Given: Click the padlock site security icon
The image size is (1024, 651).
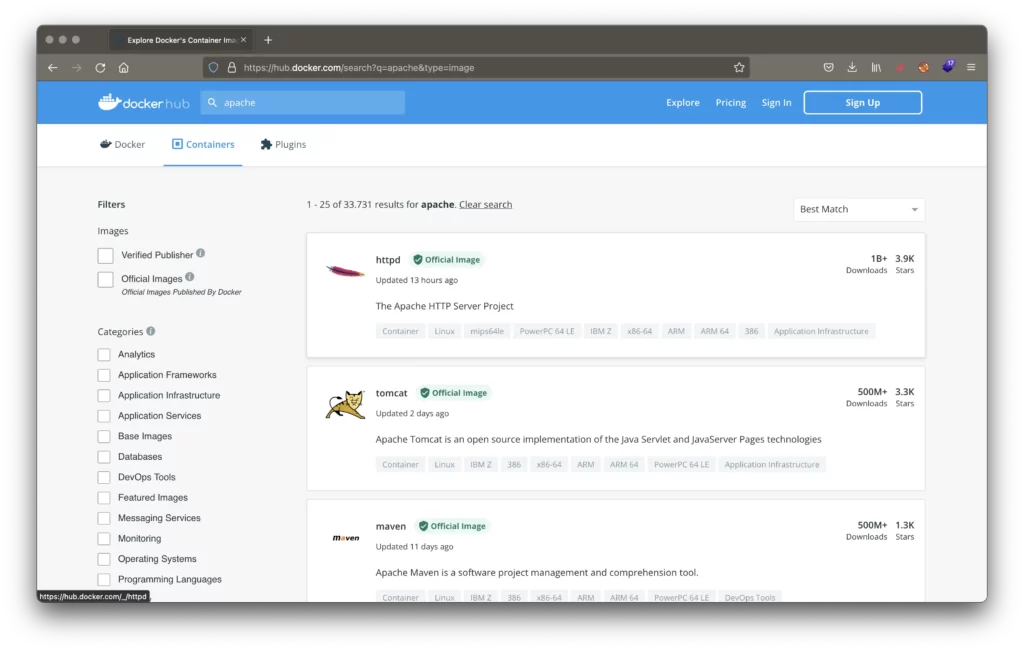Looking at the screenshot, I should point(231,67).
